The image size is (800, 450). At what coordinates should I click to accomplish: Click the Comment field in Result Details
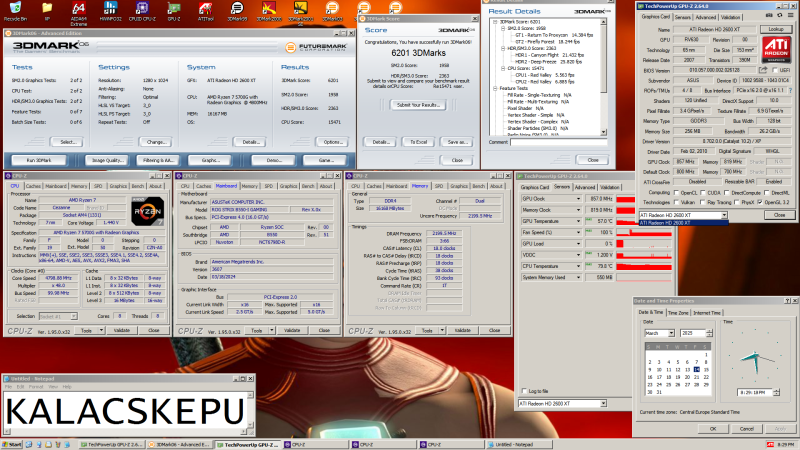558,142
